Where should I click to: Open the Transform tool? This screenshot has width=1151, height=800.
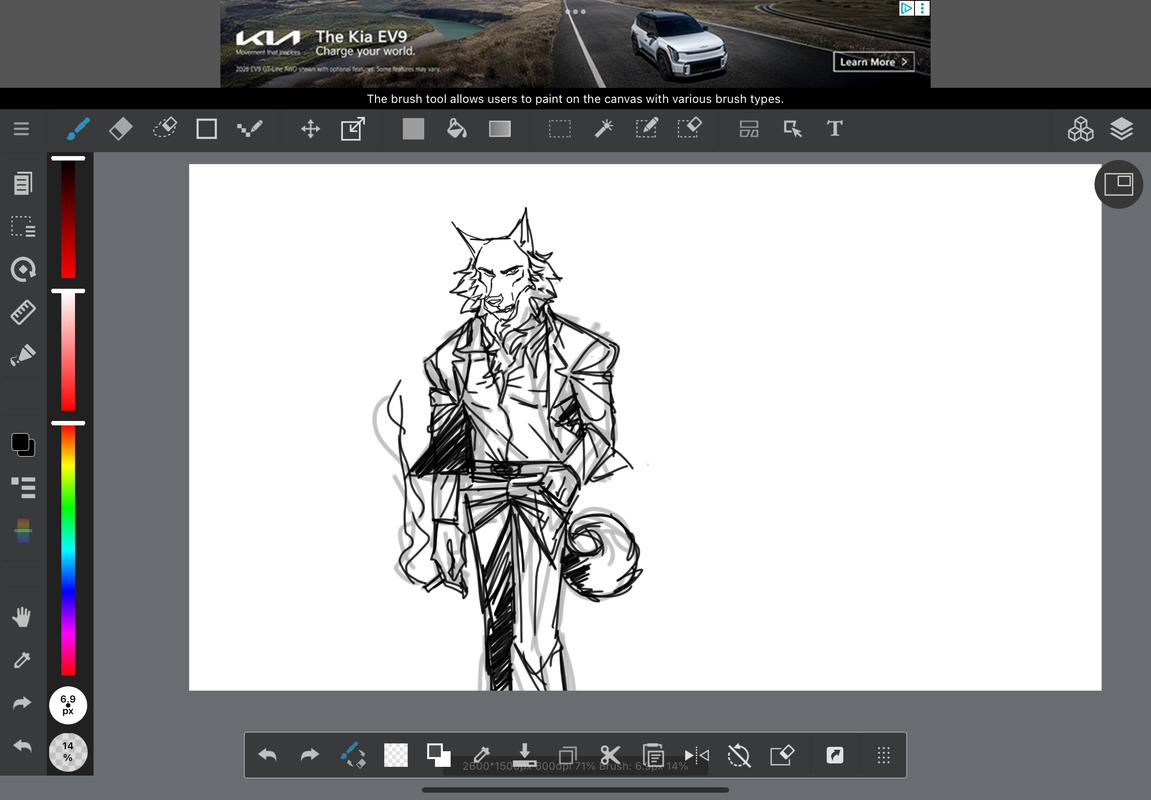[353, 129]
